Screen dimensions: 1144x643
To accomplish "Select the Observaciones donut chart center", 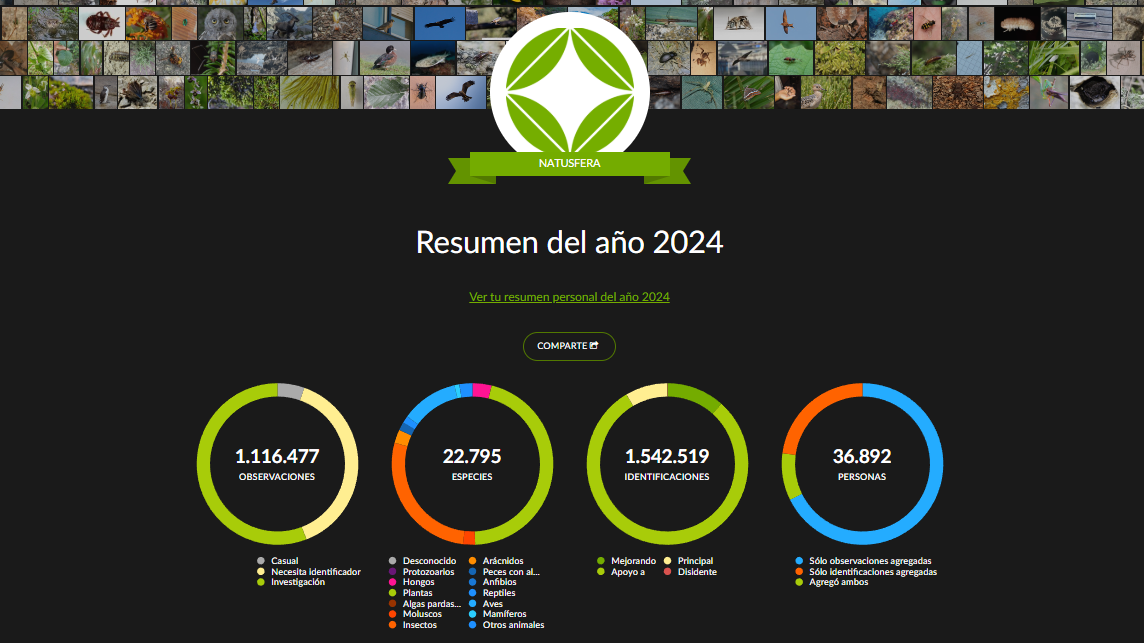I will [x=277, y=464].
